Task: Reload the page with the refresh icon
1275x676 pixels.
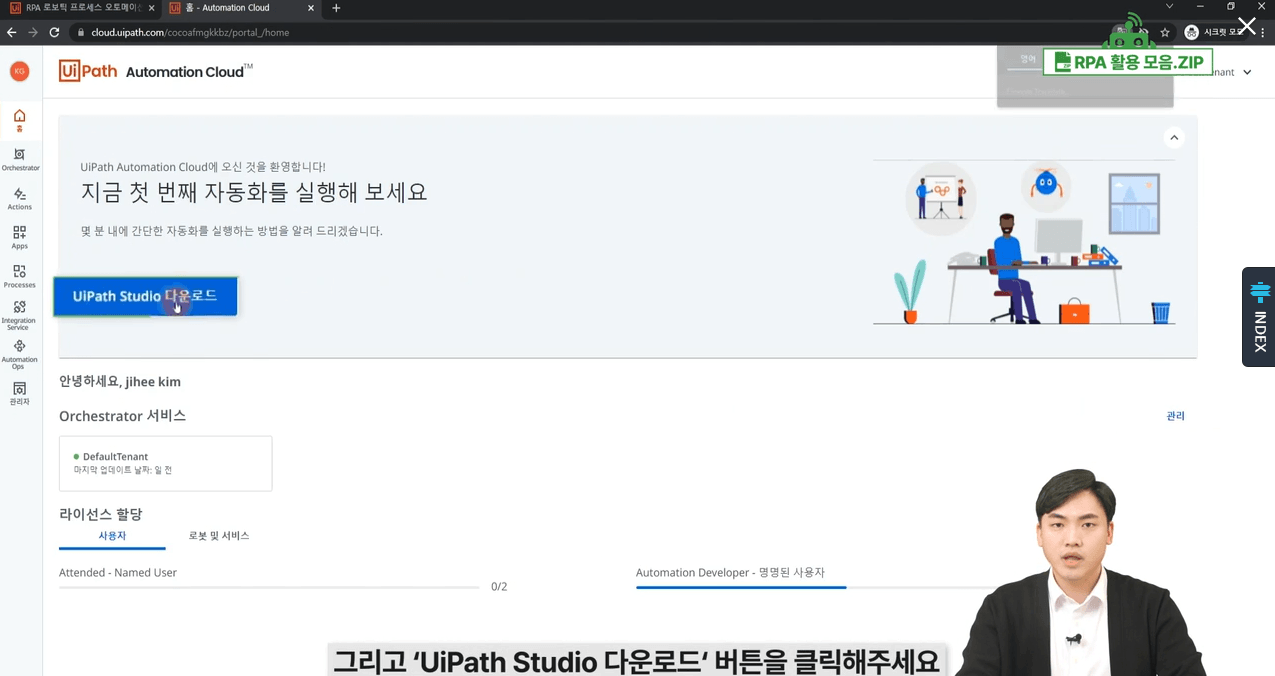Action: 54,32
